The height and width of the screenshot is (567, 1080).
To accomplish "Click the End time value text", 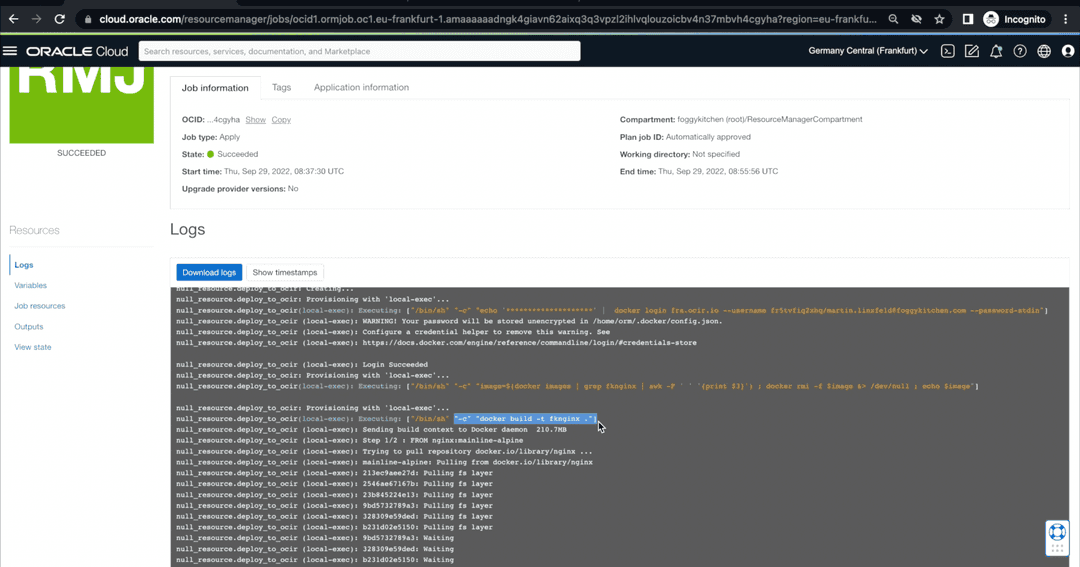I will (x=718, y=172).
